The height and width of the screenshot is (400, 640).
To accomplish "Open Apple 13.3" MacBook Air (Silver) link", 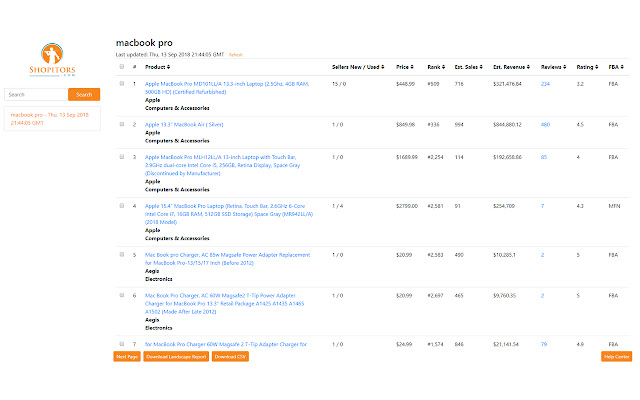I will (184, 124).
